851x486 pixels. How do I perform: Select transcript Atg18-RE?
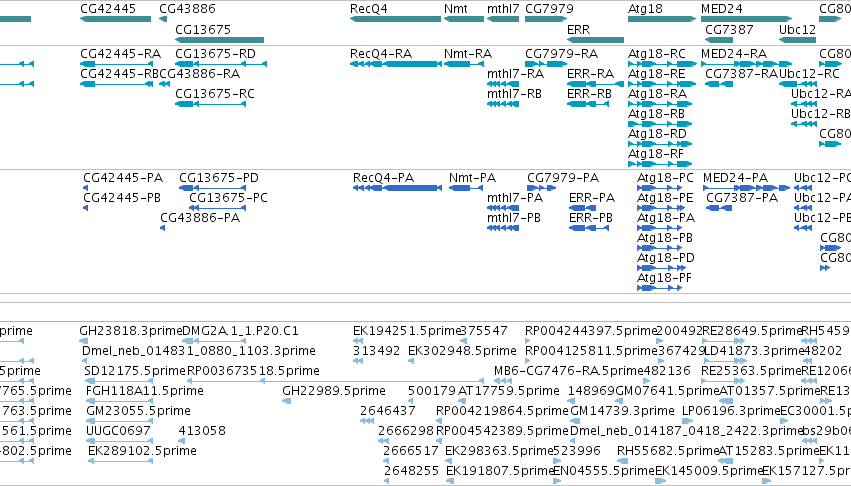pos(662,84)
